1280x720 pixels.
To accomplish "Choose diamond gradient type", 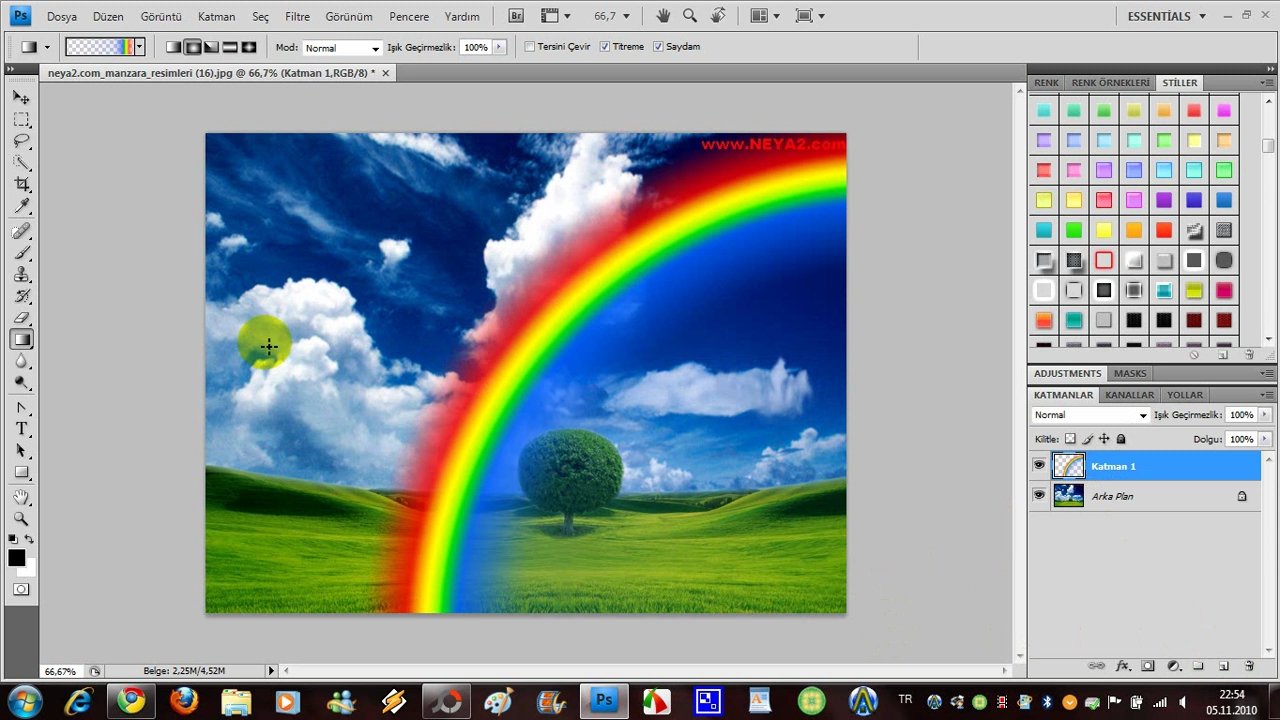I will click(x=248, y=47).
